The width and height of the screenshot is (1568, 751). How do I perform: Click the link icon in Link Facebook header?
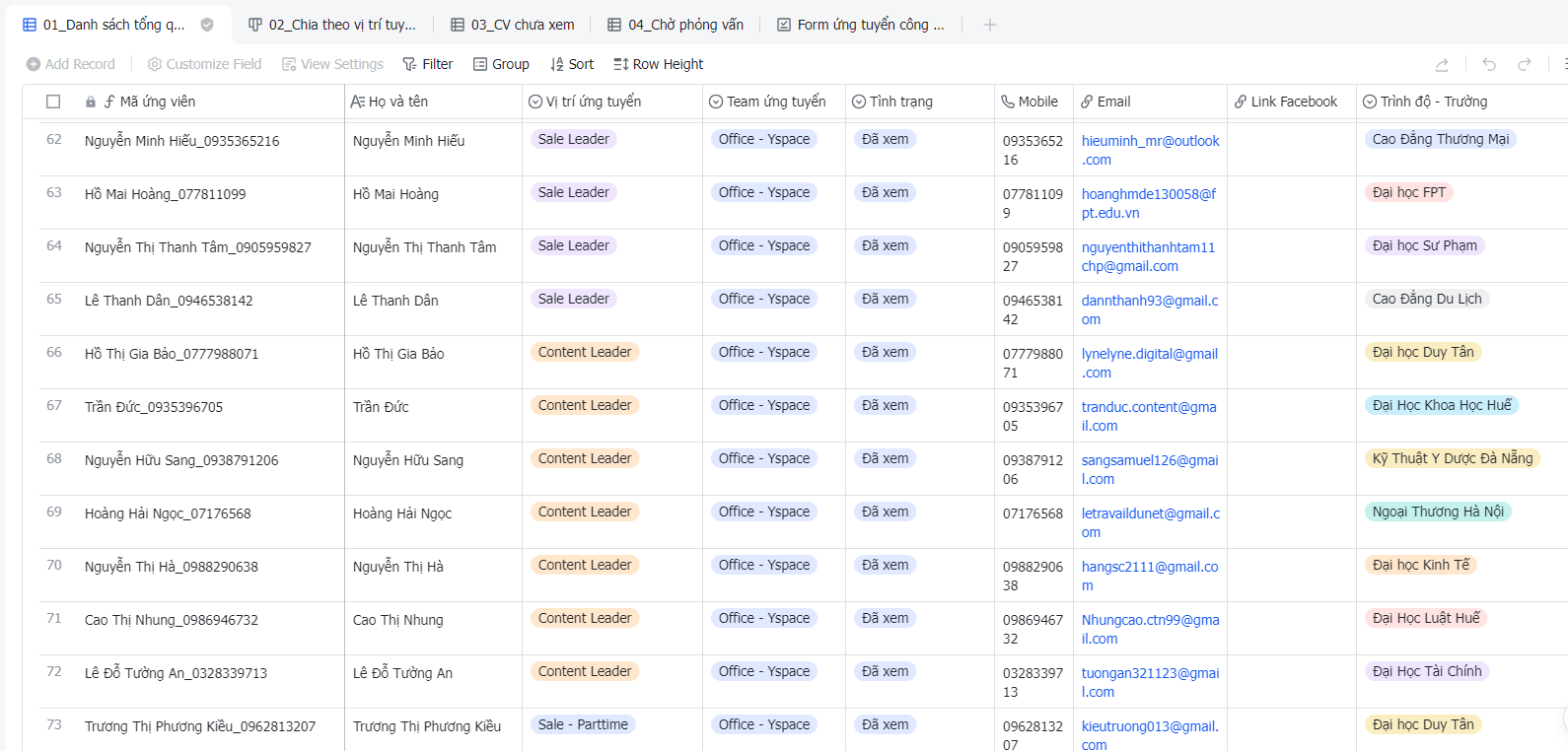point(1241,102)
